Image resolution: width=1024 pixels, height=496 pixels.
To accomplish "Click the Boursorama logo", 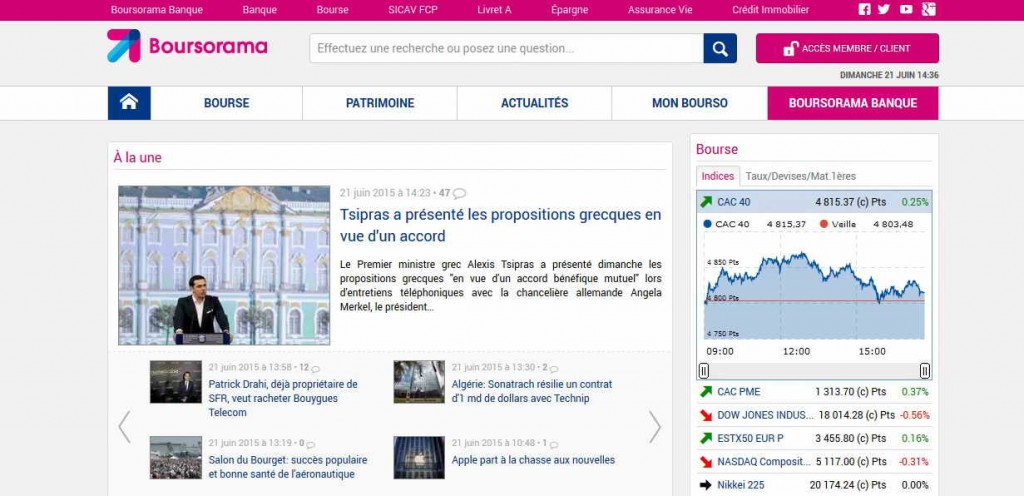I will pyautogui.click(x=187, y=46).
